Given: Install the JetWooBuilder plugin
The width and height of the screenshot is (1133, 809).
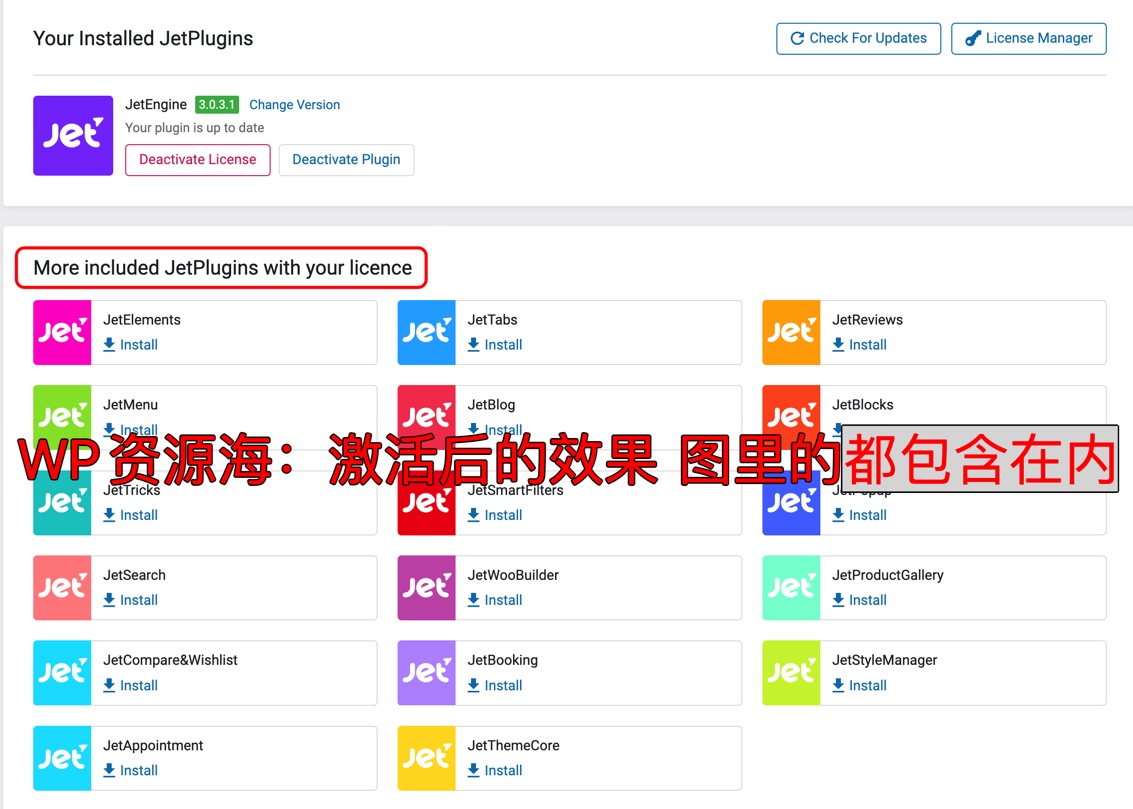Looking at the screenshot, I should (495, 600).
